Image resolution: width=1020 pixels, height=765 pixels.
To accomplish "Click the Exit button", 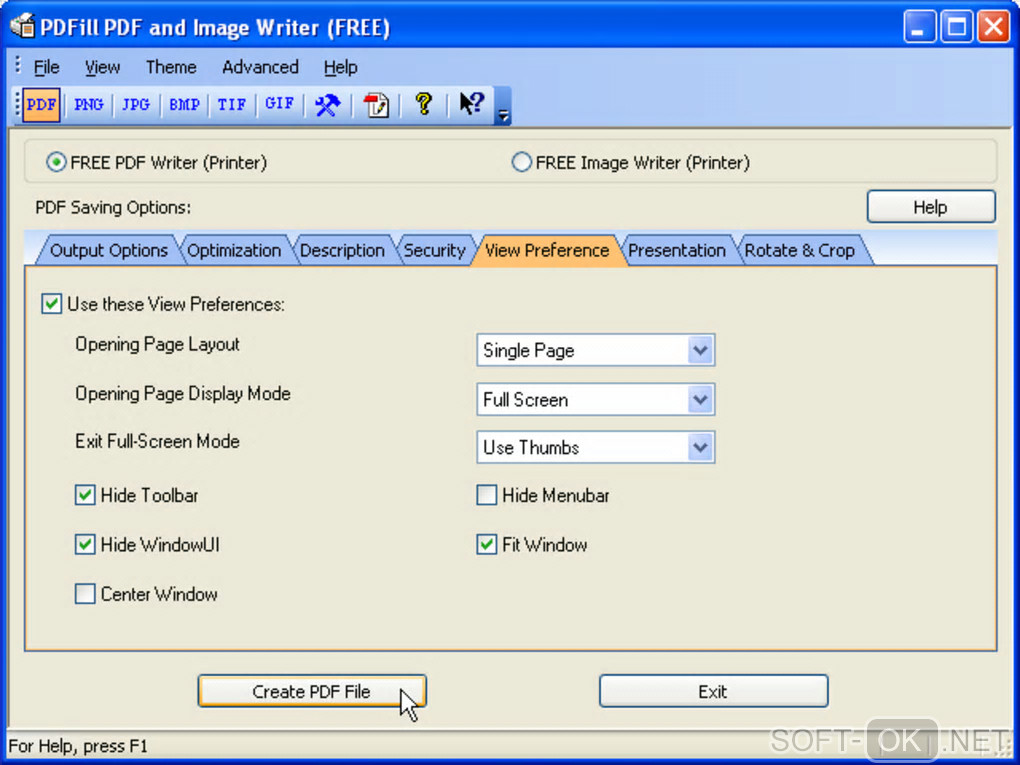I will click(x=713, y=691).
